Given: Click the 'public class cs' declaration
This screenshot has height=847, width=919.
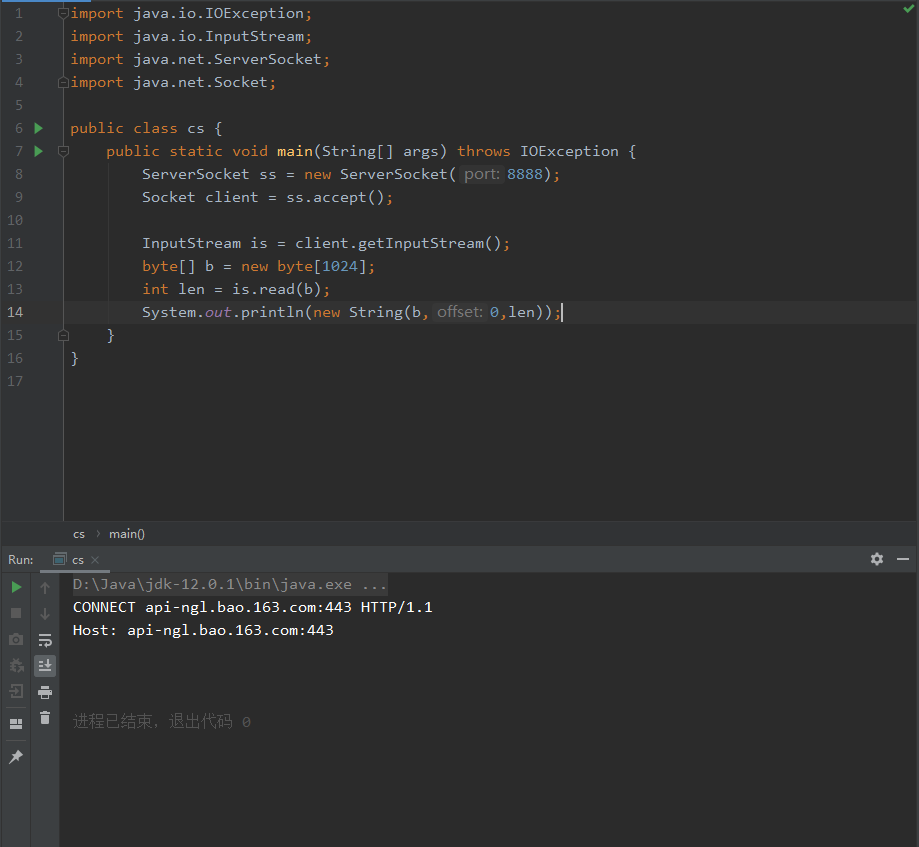Looking at the screenshot, I should (137, 128).
